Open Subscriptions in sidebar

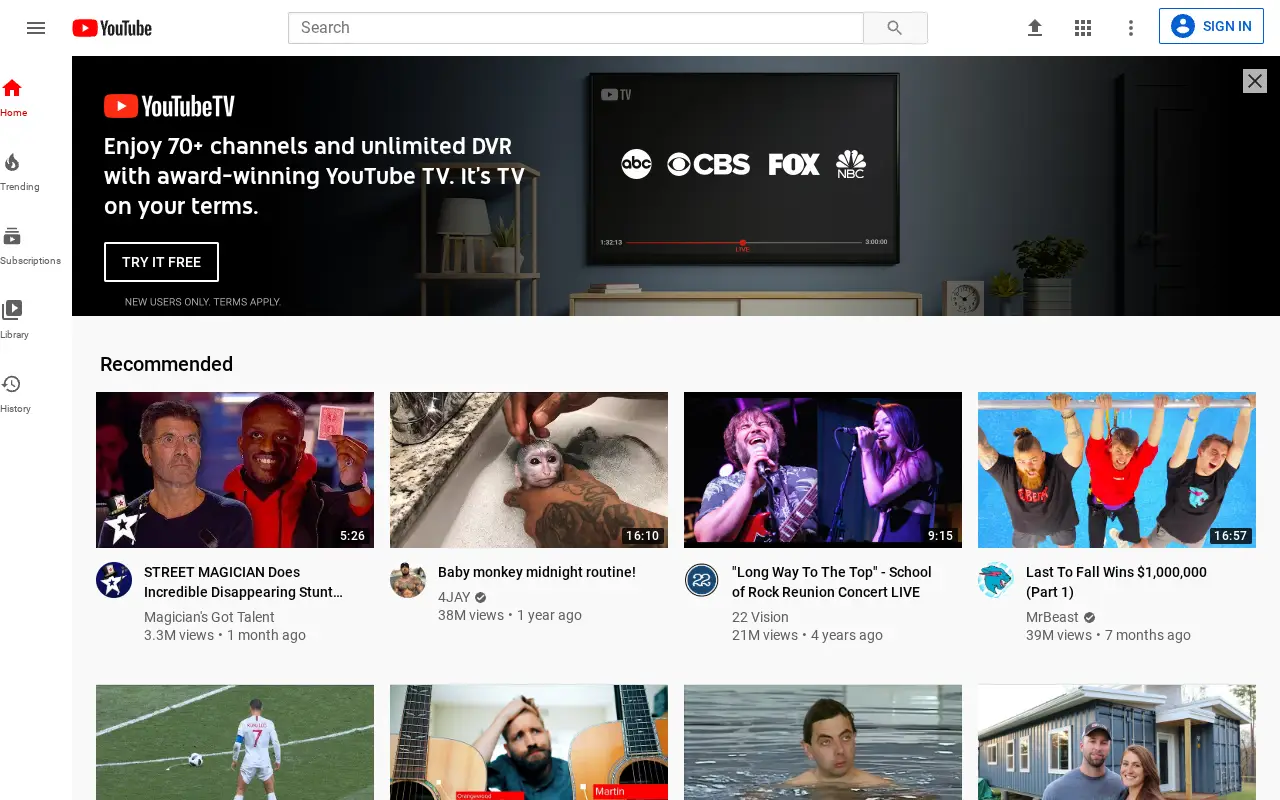[30, 246]
